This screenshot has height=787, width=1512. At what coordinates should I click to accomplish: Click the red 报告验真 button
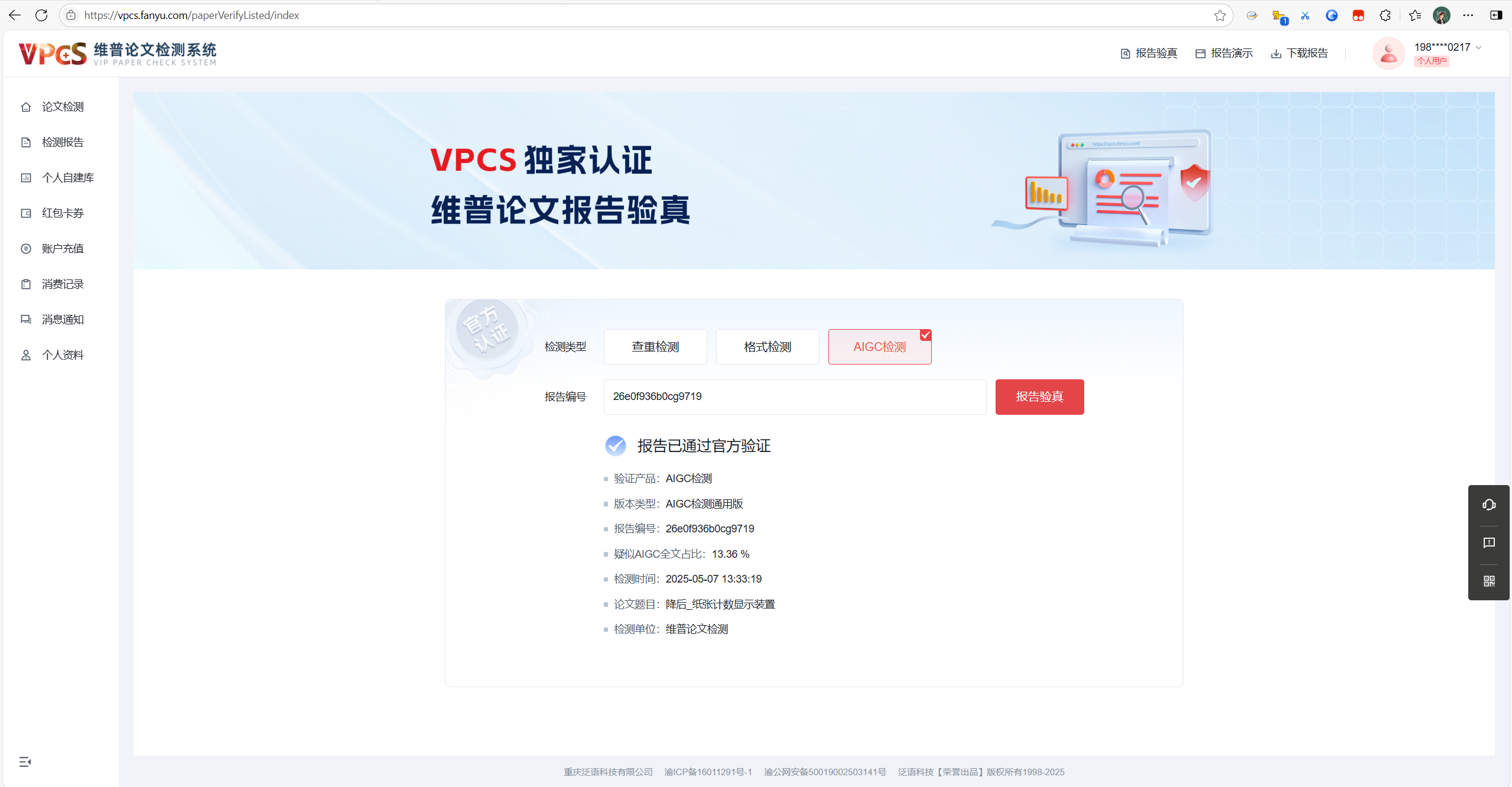click(x=1039, y=396)
